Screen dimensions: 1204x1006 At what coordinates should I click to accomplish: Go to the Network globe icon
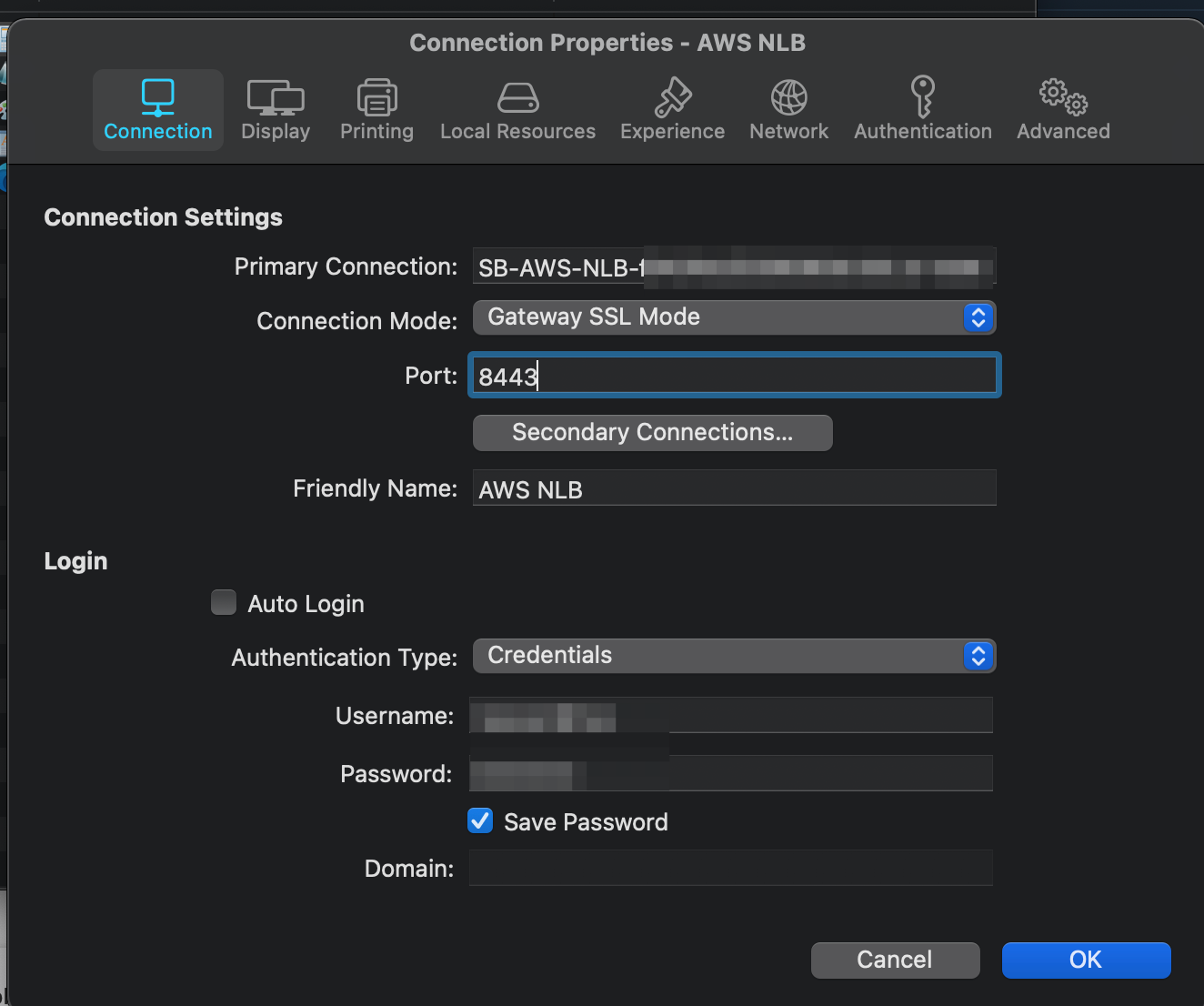(x=788, y=98)
